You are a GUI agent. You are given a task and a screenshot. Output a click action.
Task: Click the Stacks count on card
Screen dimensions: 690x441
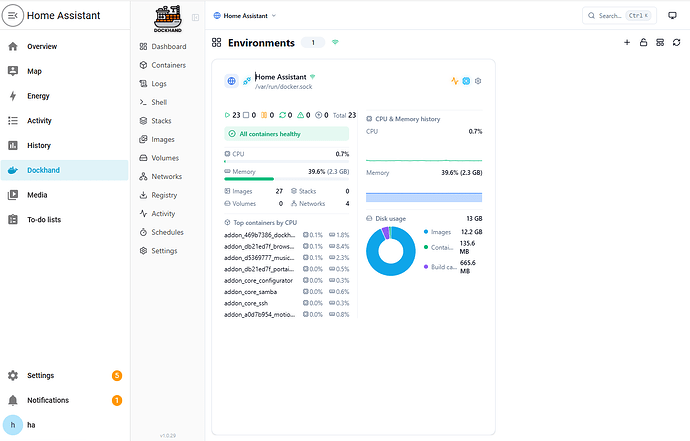(x=347, y=191)
